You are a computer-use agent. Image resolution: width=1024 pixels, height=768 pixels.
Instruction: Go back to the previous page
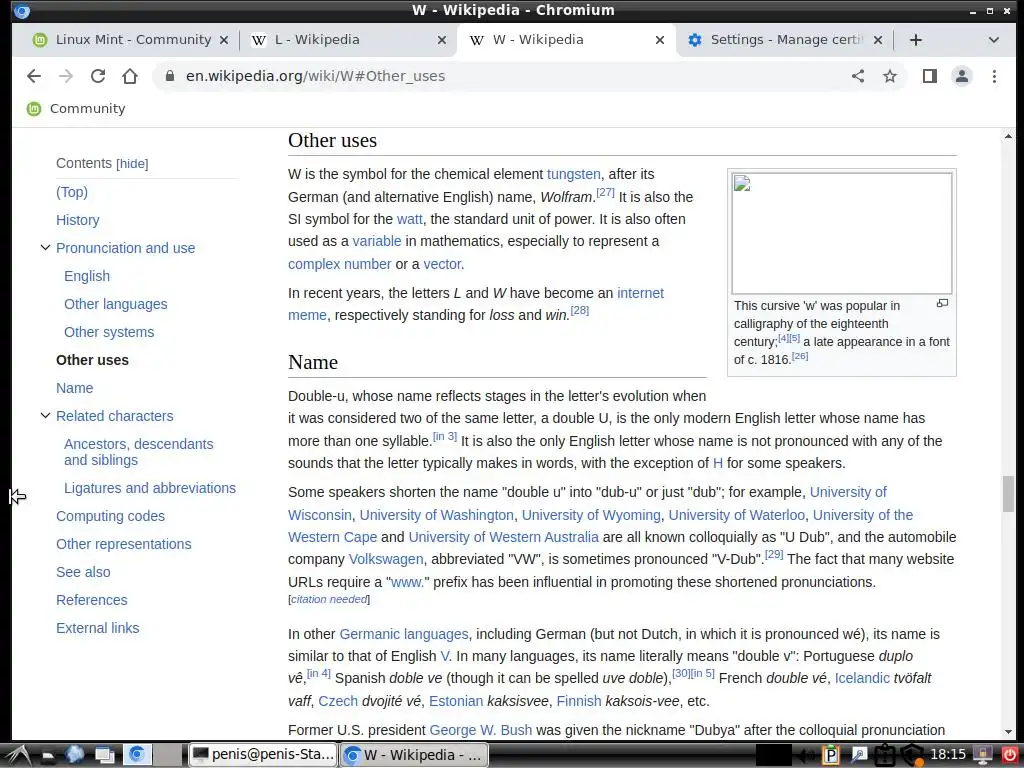[34, 76]
